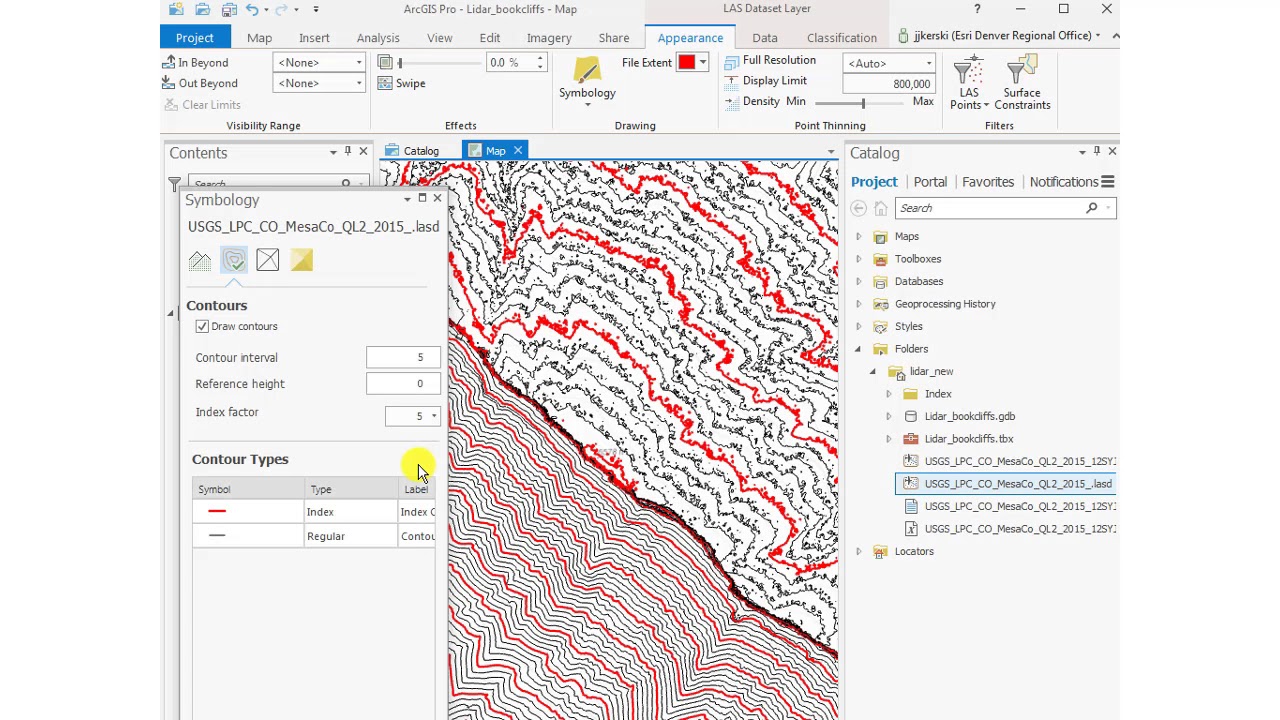Viewport: 1280px width, 720px height.
Task: Expand the Locators node in Catalog
Action: point(858,552)
